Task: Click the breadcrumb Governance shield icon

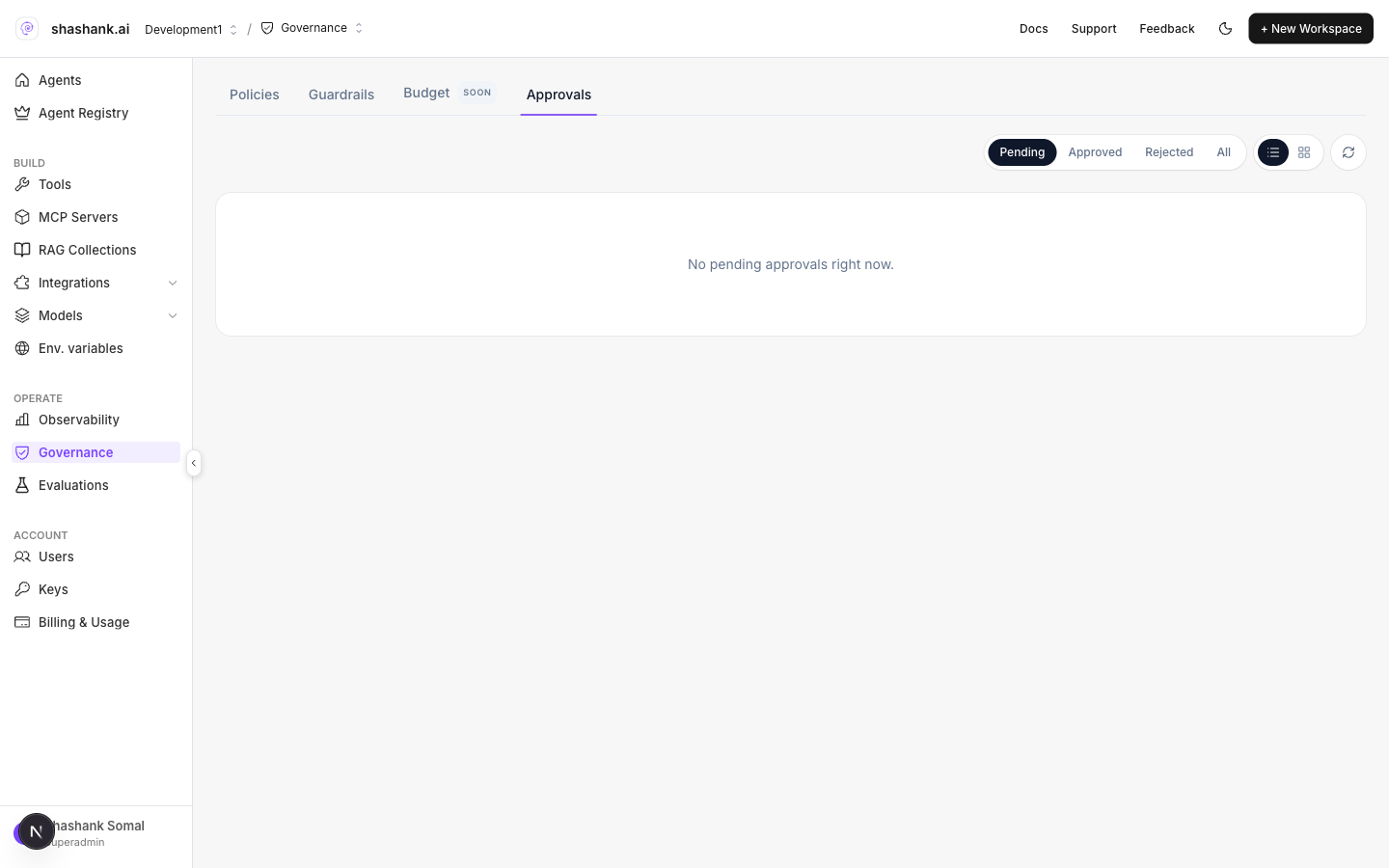Action: 267,28
